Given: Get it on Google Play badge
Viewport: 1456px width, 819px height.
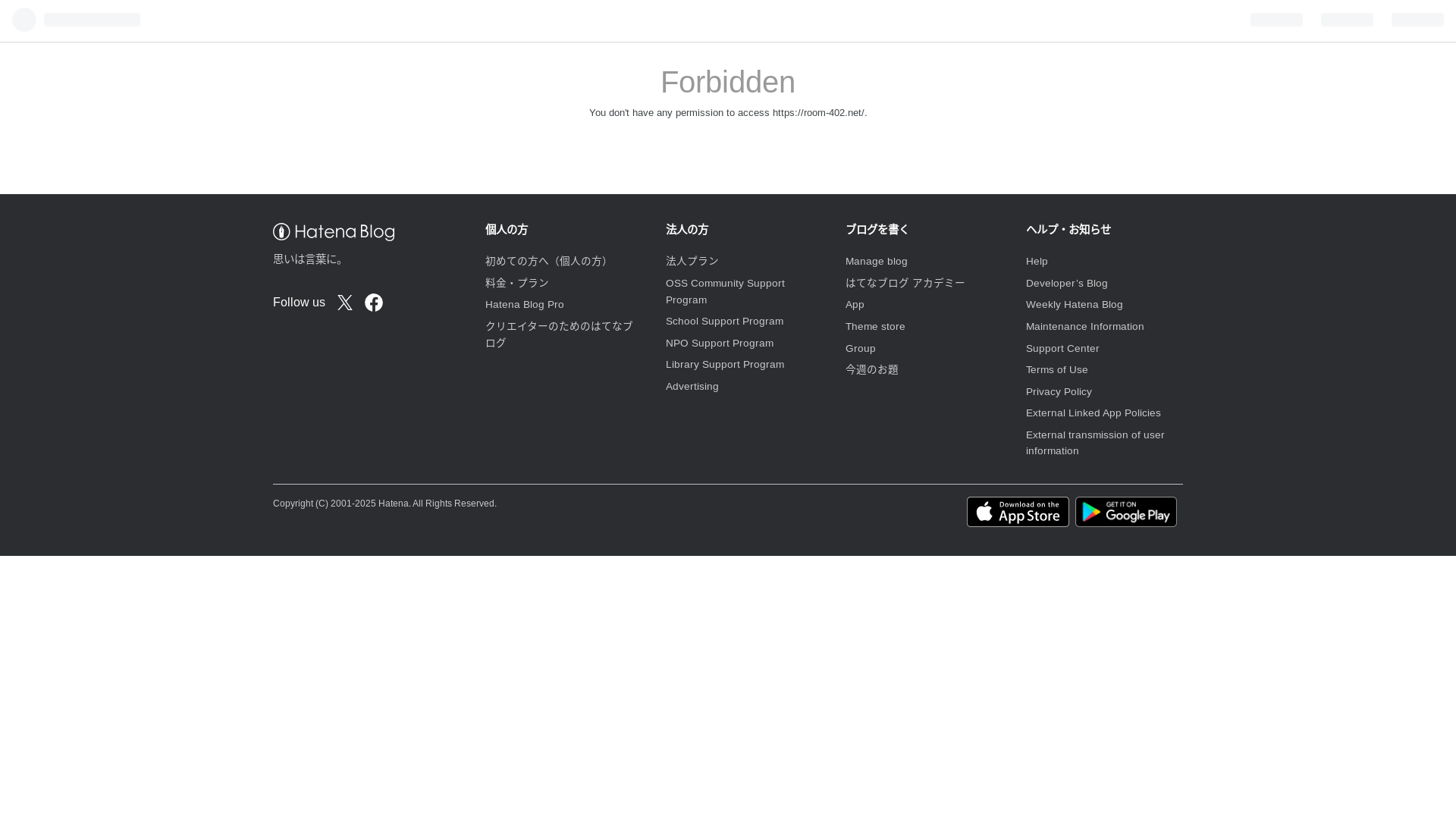Looking at the screenshot, I should (x=1126, y=512).
